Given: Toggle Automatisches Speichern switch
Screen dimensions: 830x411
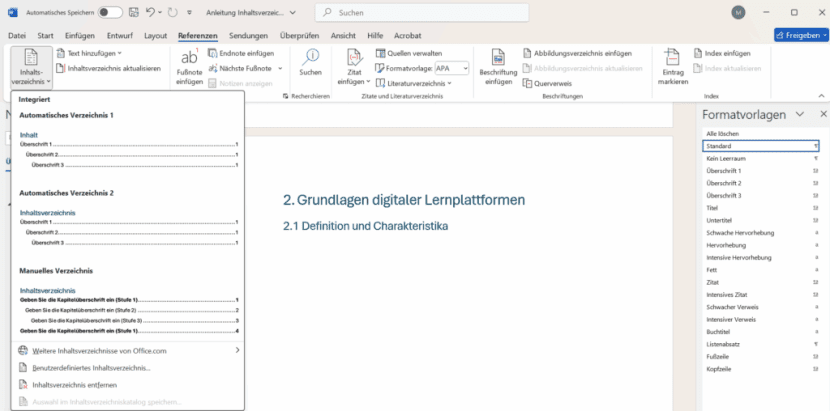Looking at the screenshot, I should pyautogui.click(x=110, y=12).
